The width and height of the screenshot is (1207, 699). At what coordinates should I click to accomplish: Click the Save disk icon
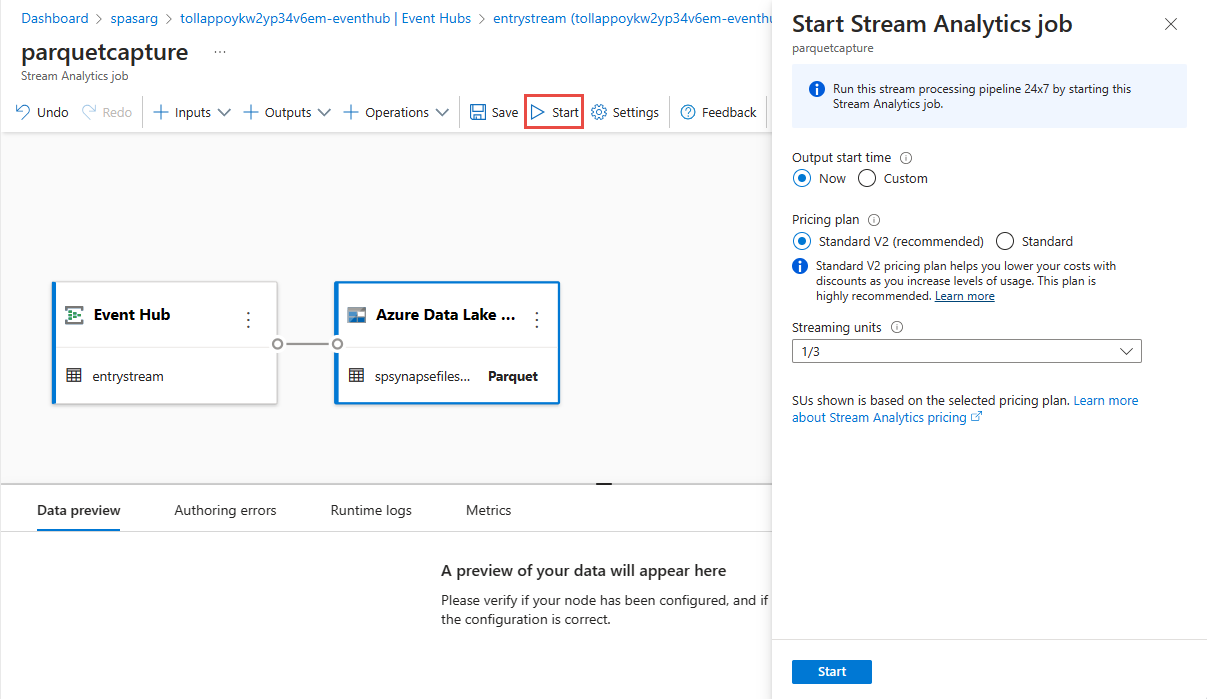[x=478, y=112]
